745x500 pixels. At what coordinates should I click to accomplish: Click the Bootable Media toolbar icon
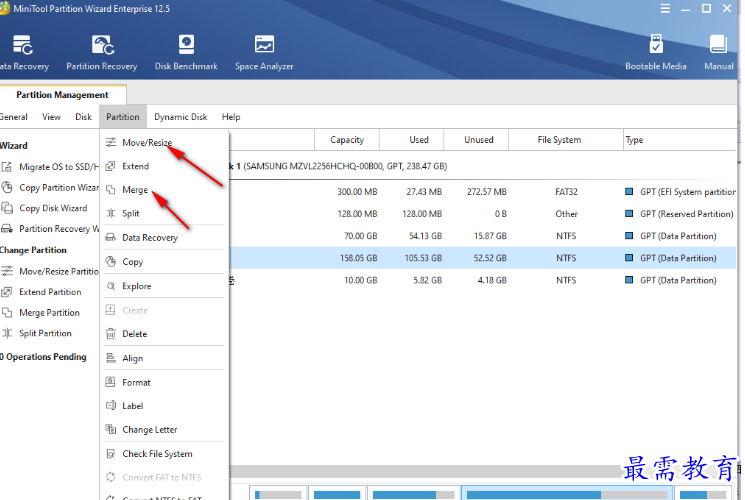click(x=656, y=45)
